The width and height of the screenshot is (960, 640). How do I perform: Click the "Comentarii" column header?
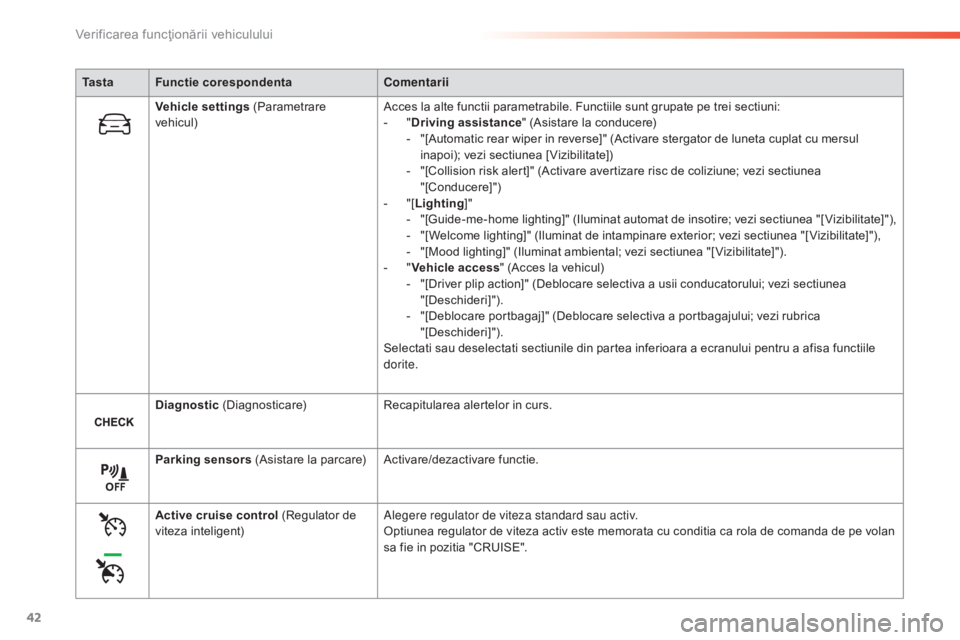click(416, 82)
